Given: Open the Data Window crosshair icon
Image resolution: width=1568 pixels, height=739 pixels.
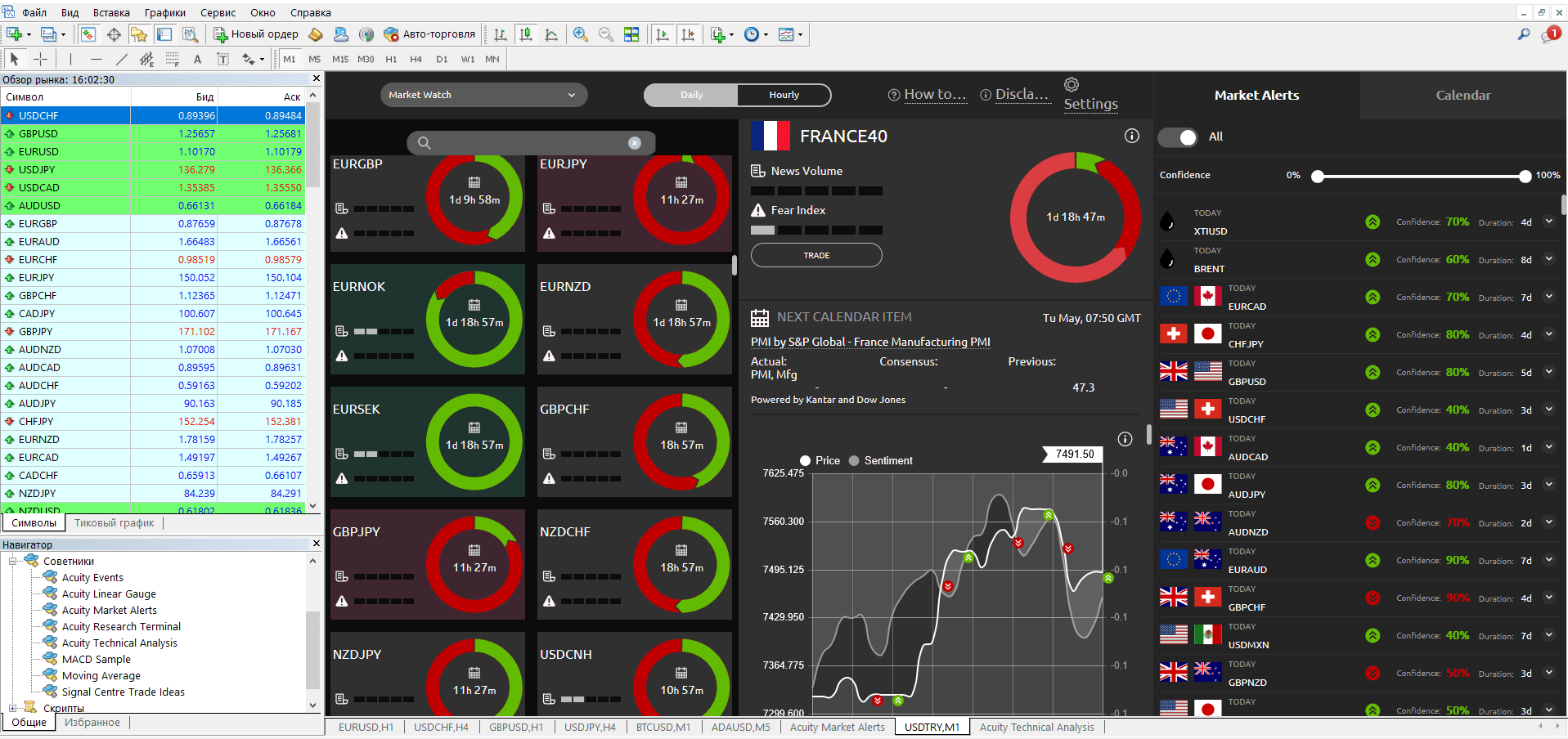Looking at the screenshot, I should [x=114, y=34].
